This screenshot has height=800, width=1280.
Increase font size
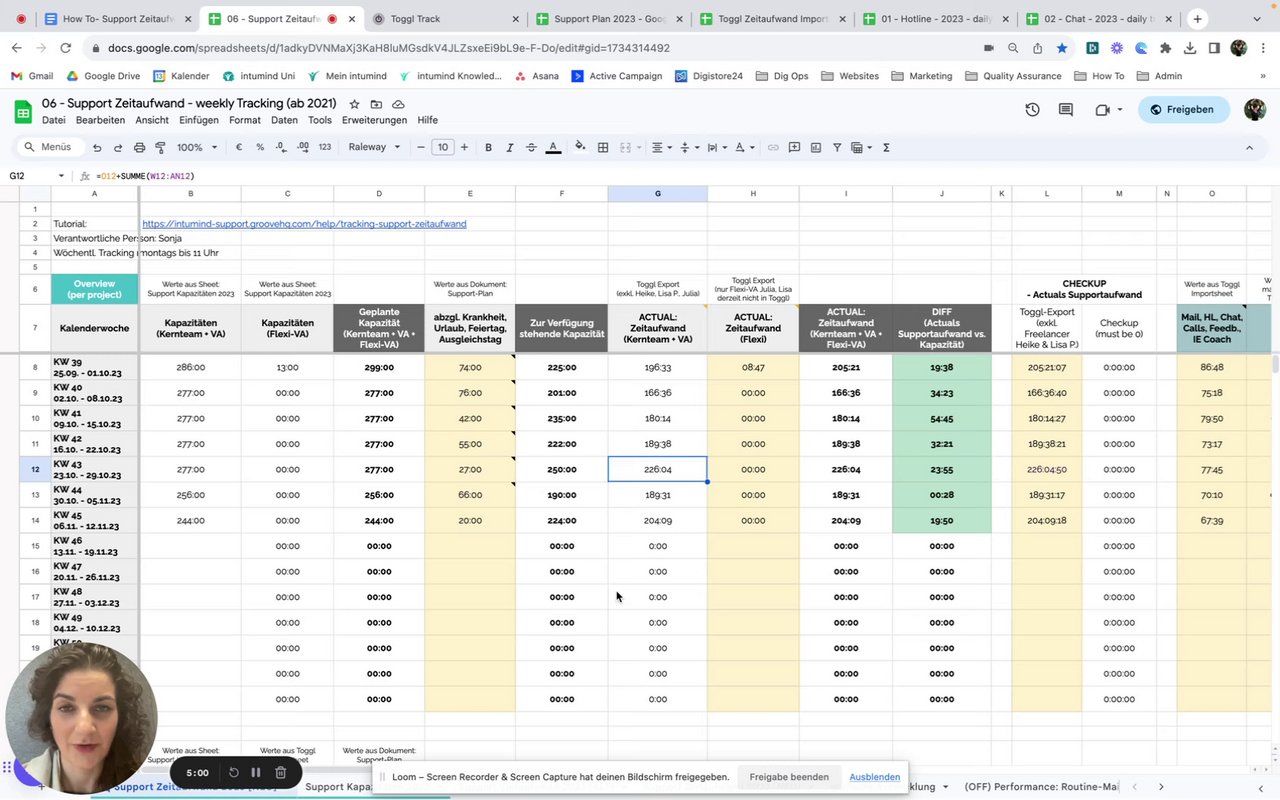point(464,147)
